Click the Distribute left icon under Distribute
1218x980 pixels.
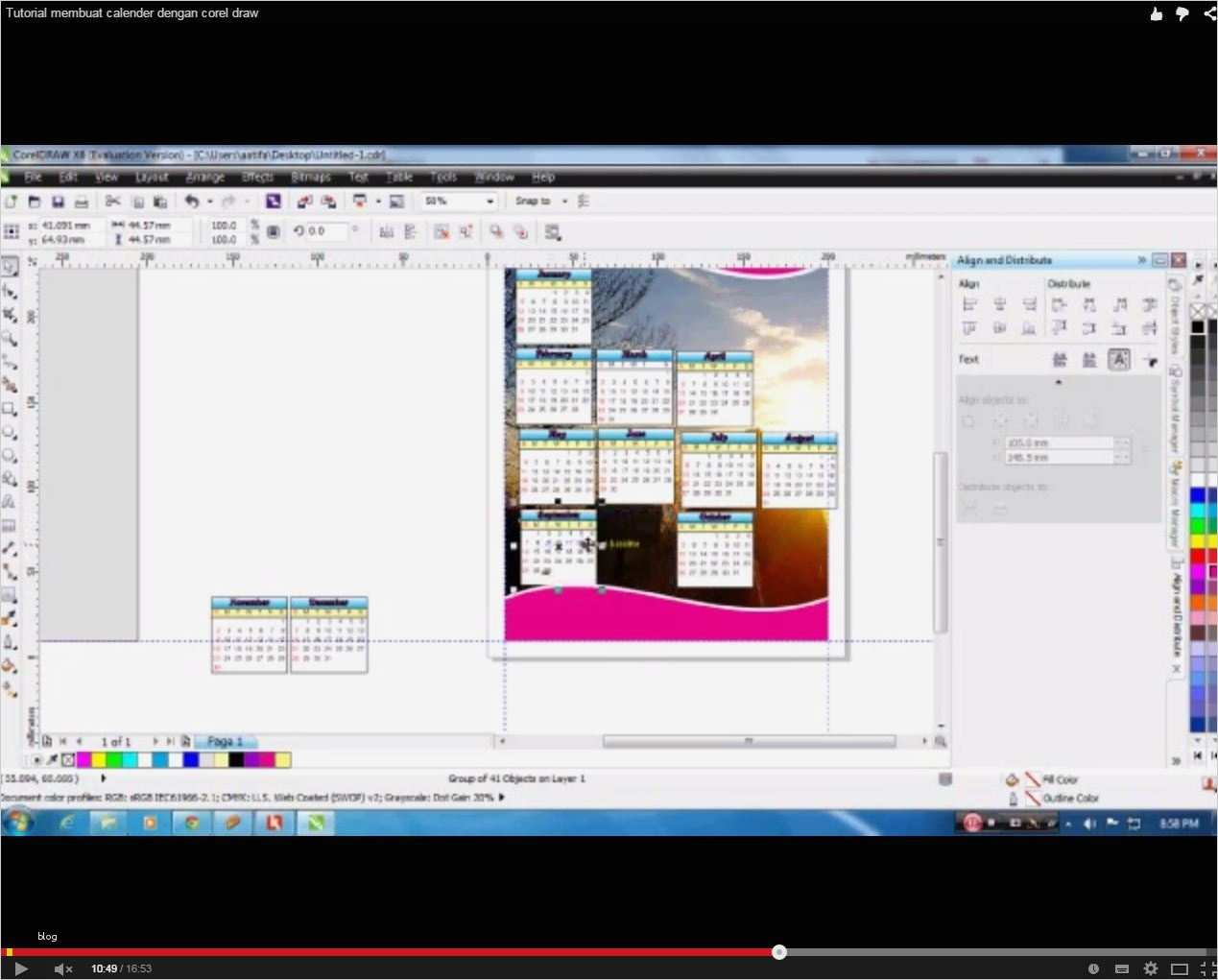point(1059,304)
